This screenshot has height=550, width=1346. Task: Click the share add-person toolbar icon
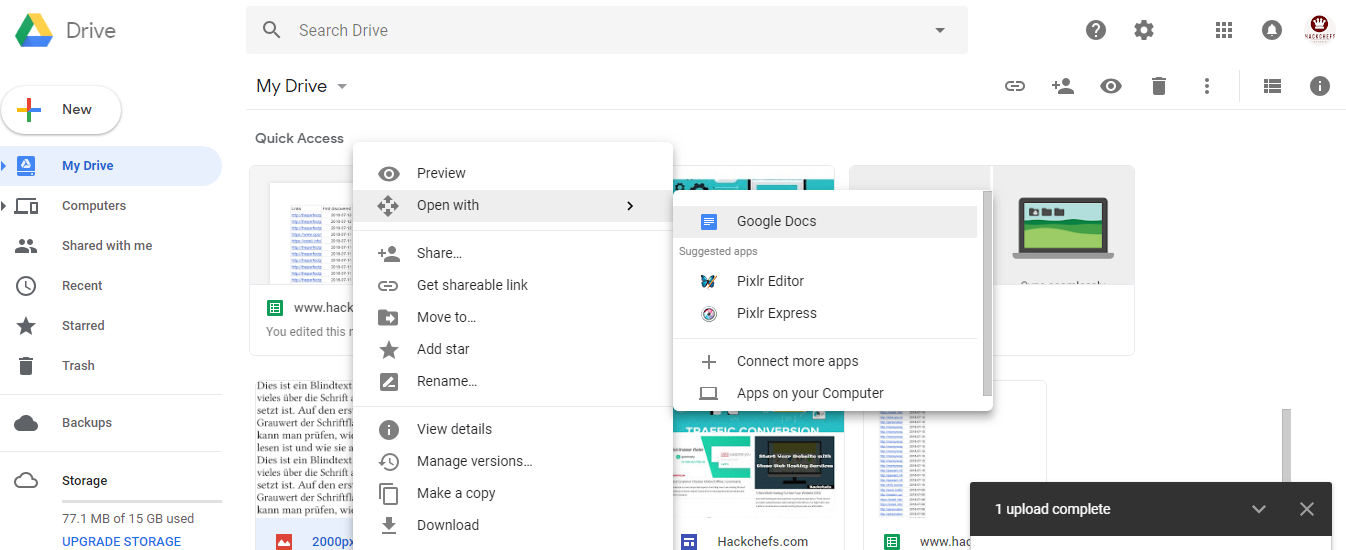coord(1063,86)
